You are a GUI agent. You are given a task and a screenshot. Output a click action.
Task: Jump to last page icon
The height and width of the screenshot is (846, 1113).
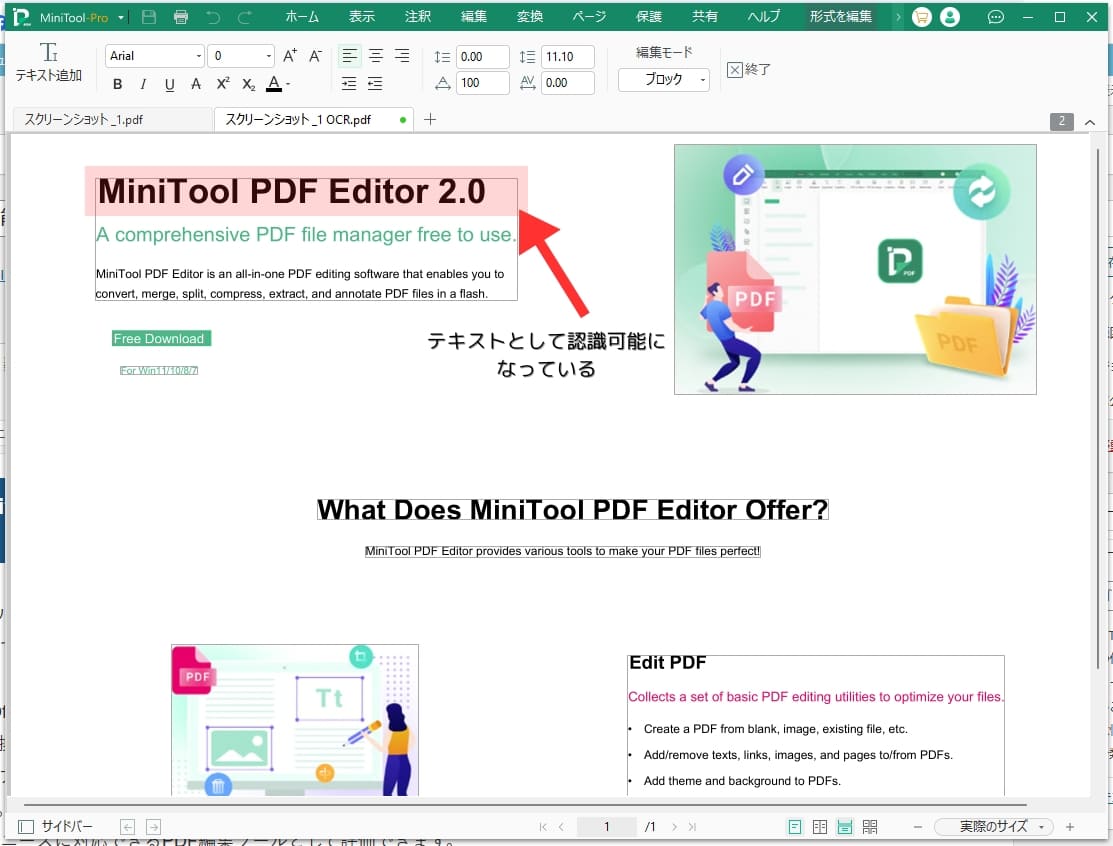point(693,827)
